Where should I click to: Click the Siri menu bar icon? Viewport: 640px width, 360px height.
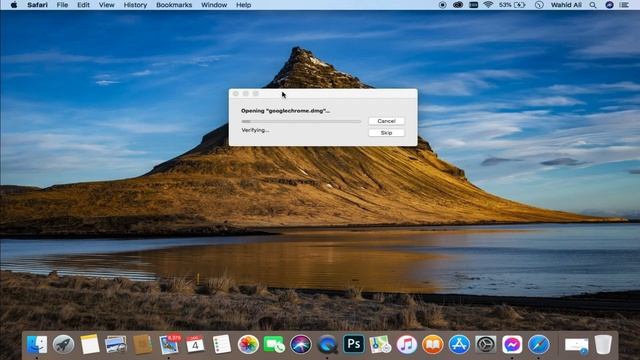(609, 5)
